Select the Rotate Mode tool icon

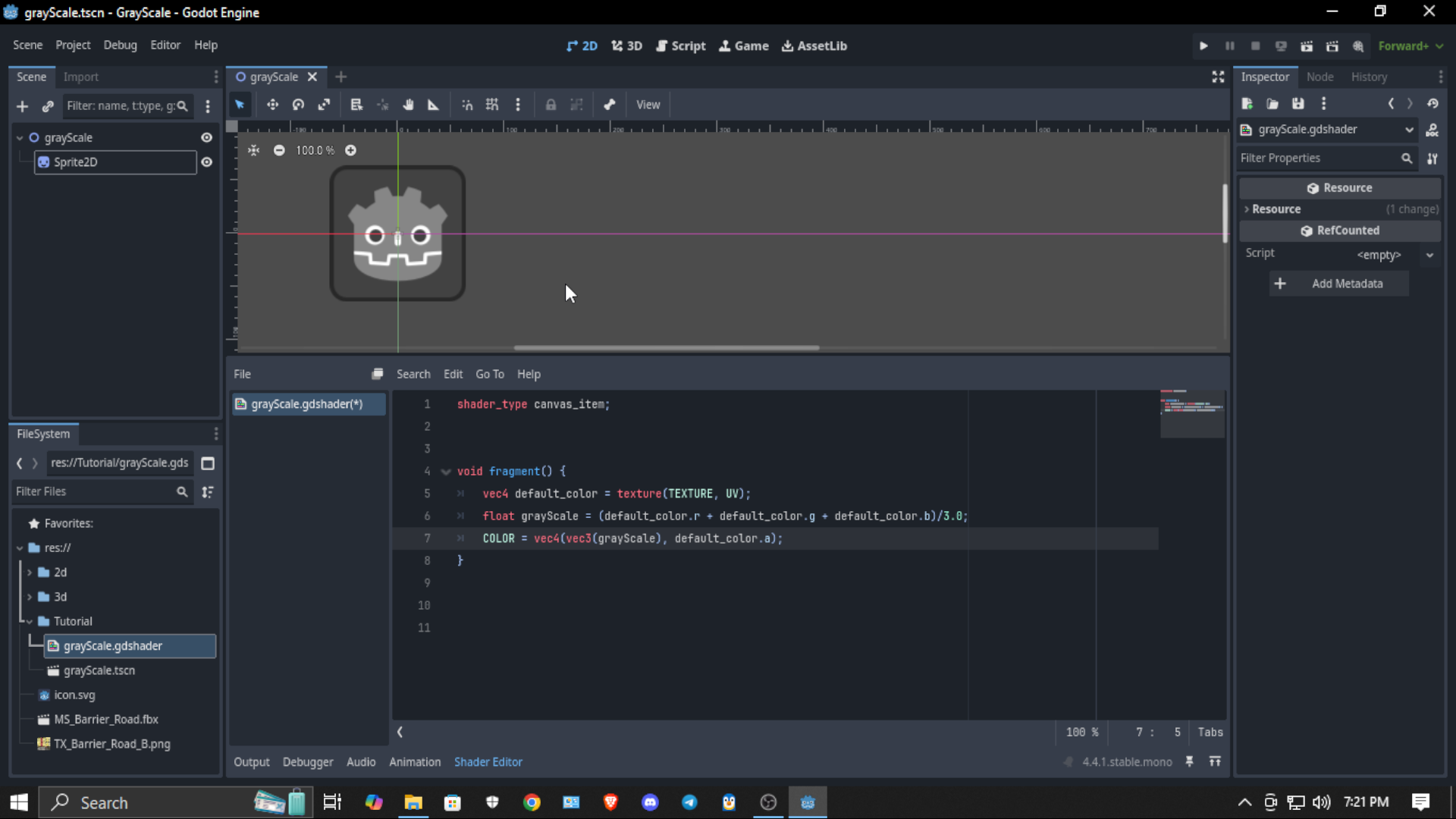point(298,105)
